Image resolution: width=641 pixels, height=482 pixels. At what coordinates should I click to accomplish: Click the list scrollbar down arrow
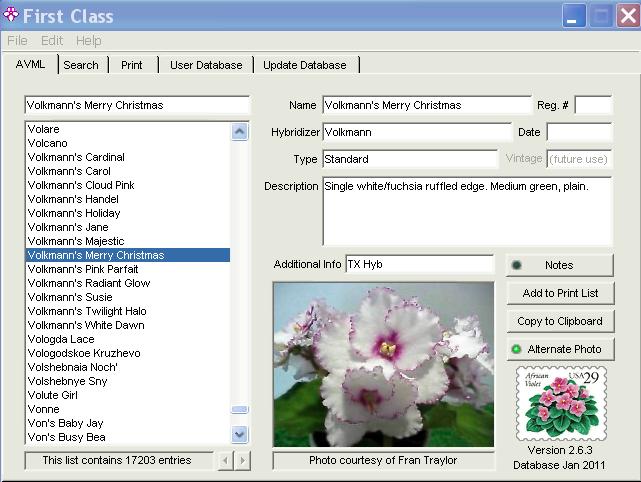click(240, 434)
